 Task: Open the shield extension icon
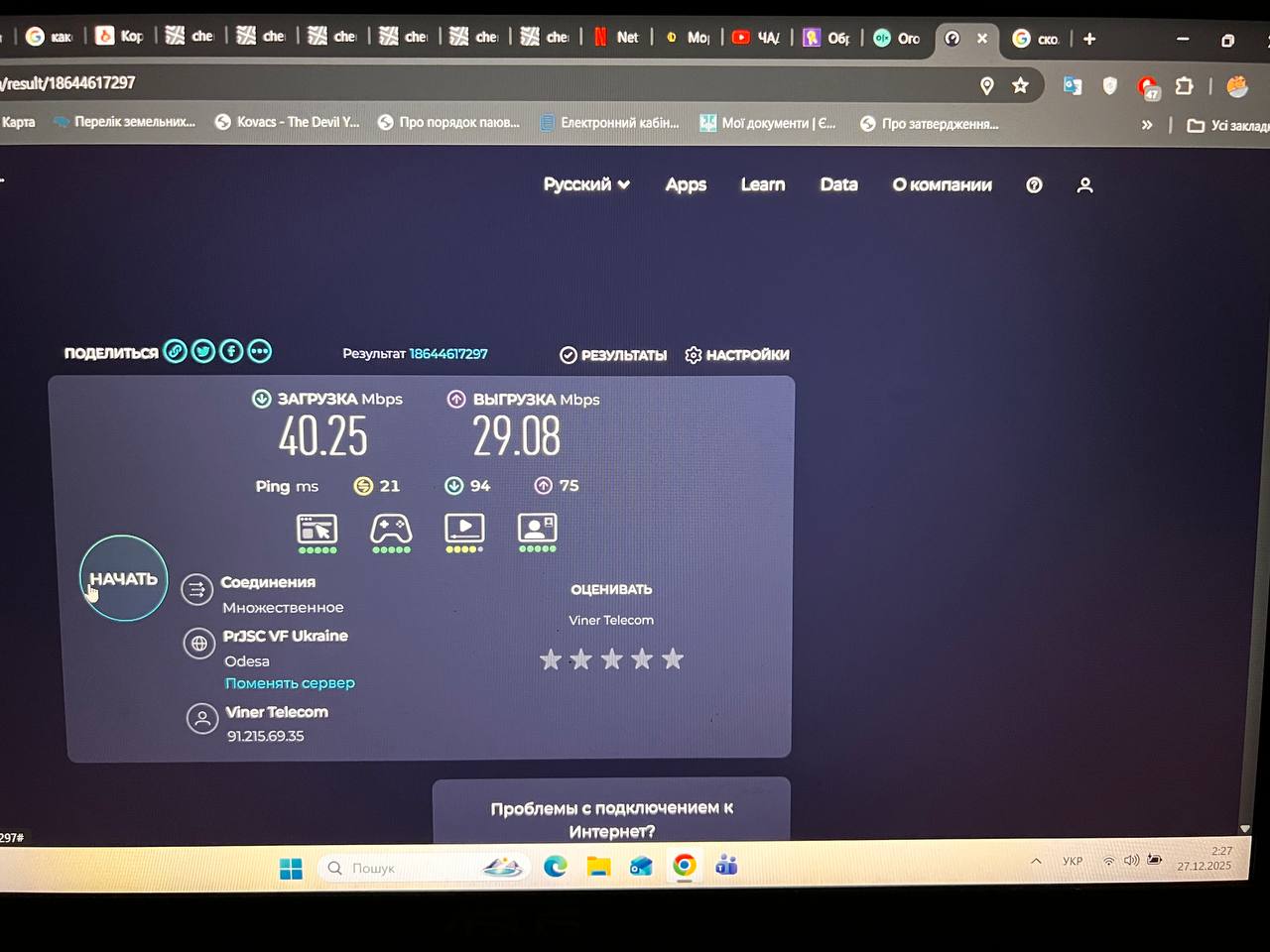point(1110,86)
